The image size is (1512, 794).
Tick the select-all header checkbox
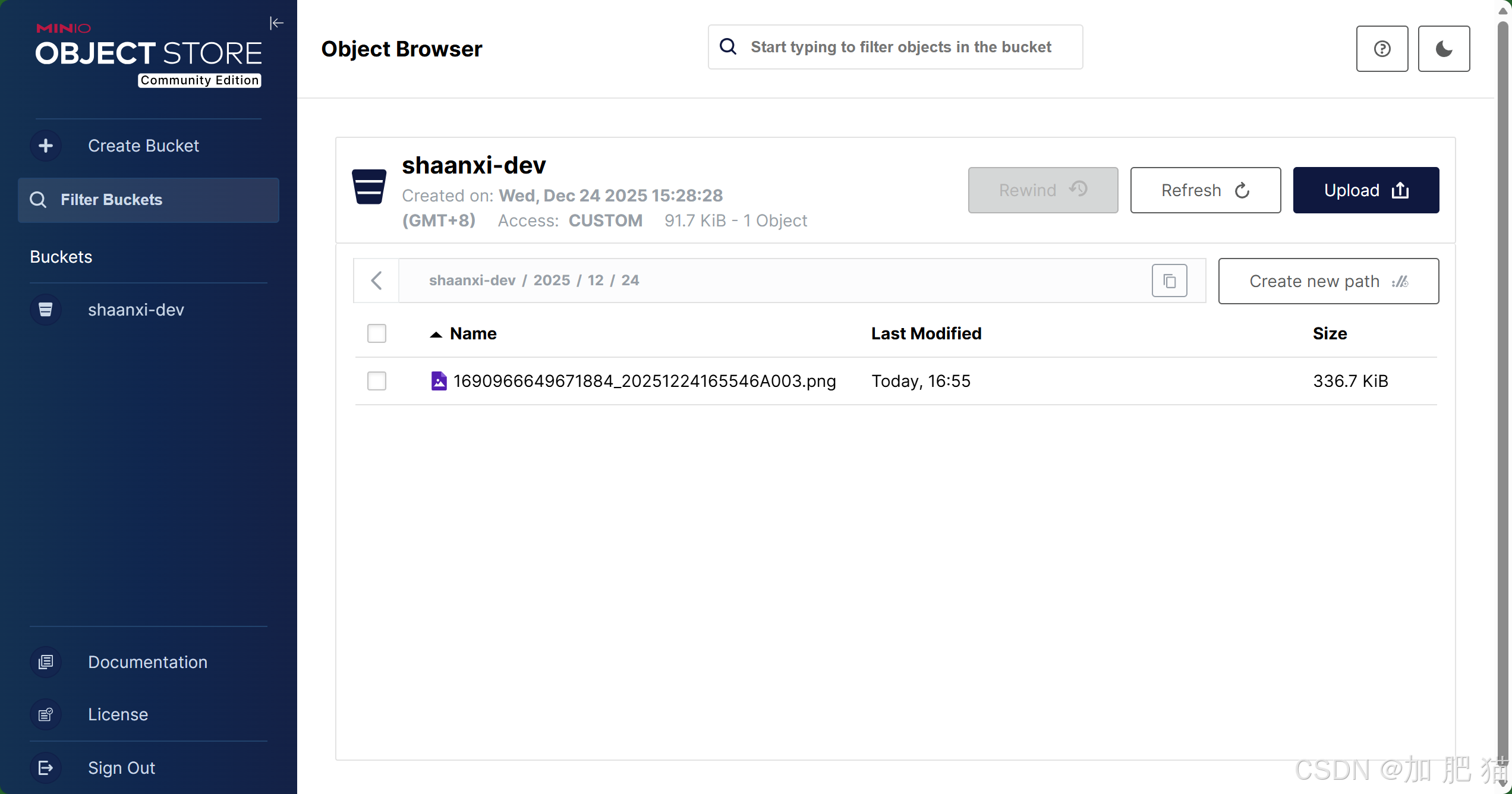pyautogui.click(x=377, y=333)
